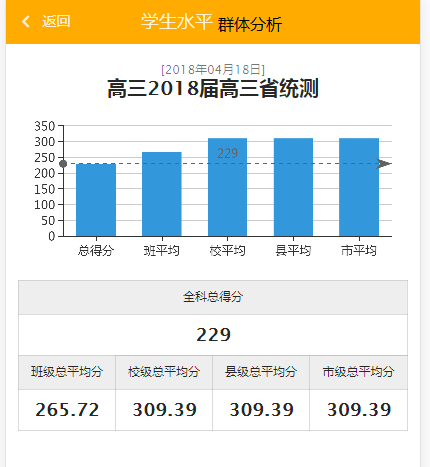Click the 市平均 x-axis label
The image size is (430, 467).
click(359, 250)
